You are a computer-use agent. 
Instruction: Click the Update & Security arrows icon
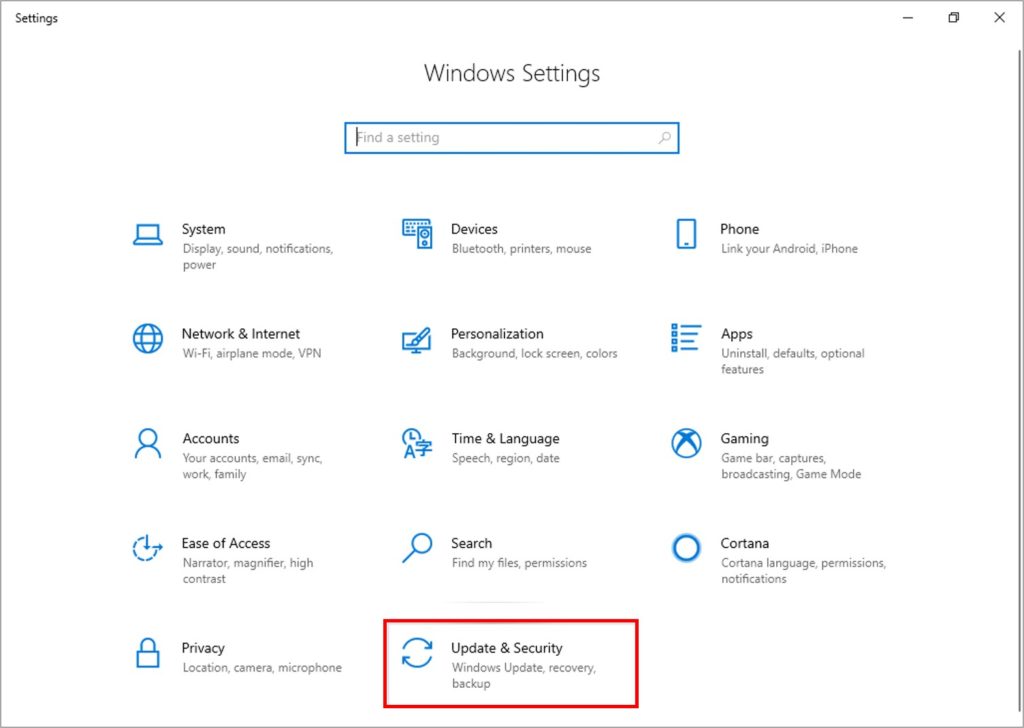(417, 653)
